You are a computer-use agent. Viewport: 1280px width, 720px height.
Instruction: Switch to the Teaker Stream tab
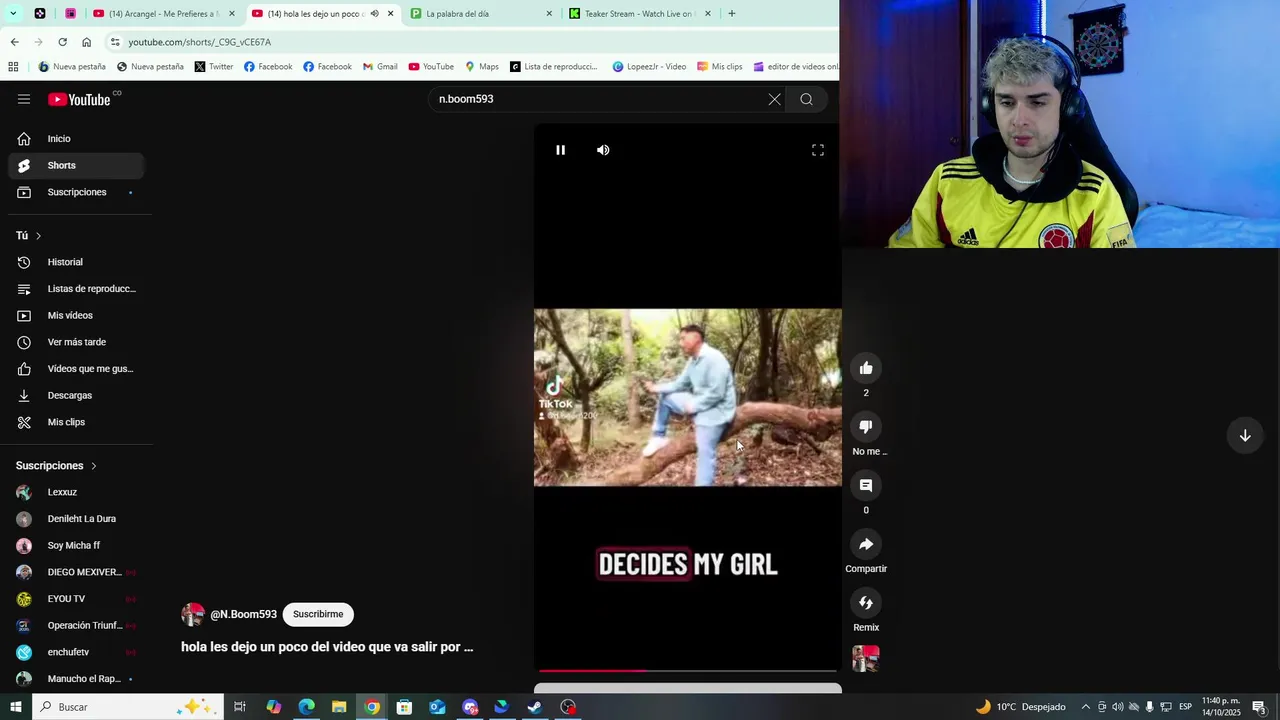coord(639,14)
